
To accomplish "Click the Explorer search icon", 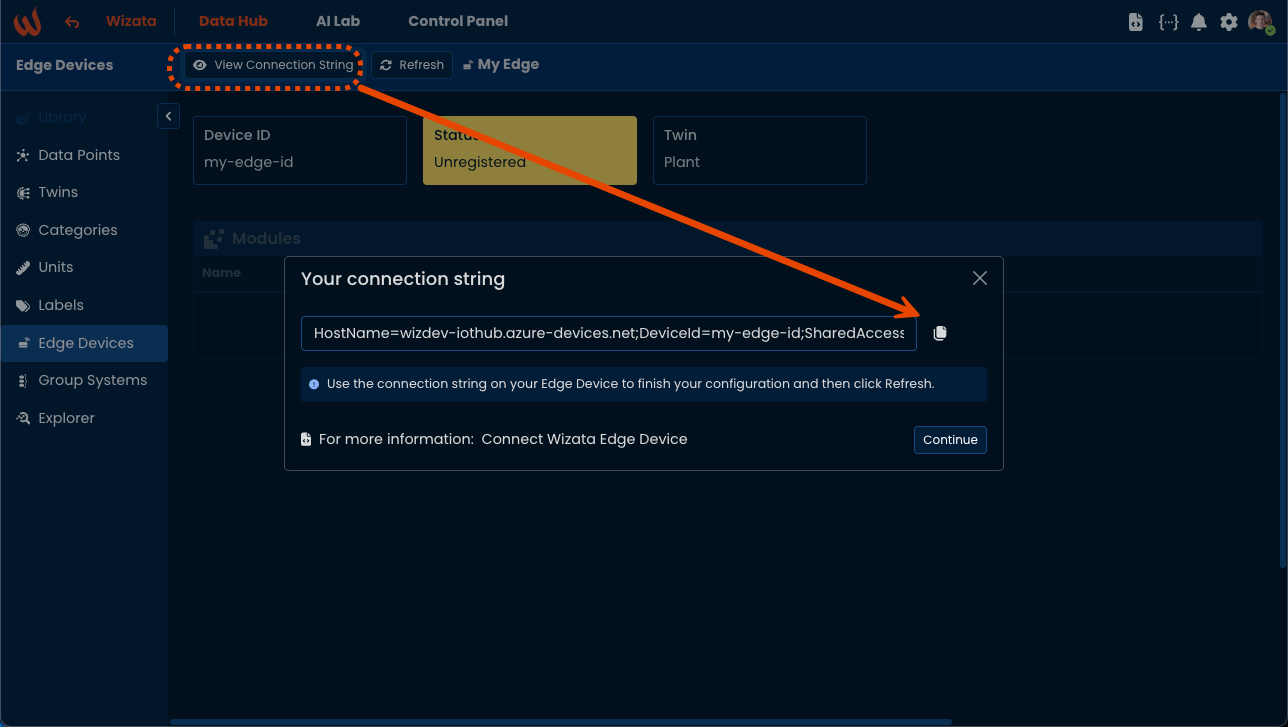I will pos(23,418).
